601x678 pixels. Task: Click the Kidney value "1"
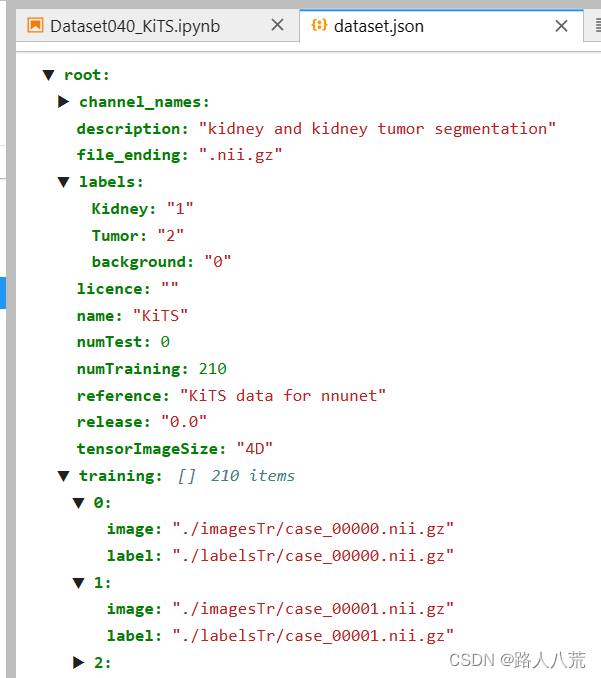pos(180,209)
